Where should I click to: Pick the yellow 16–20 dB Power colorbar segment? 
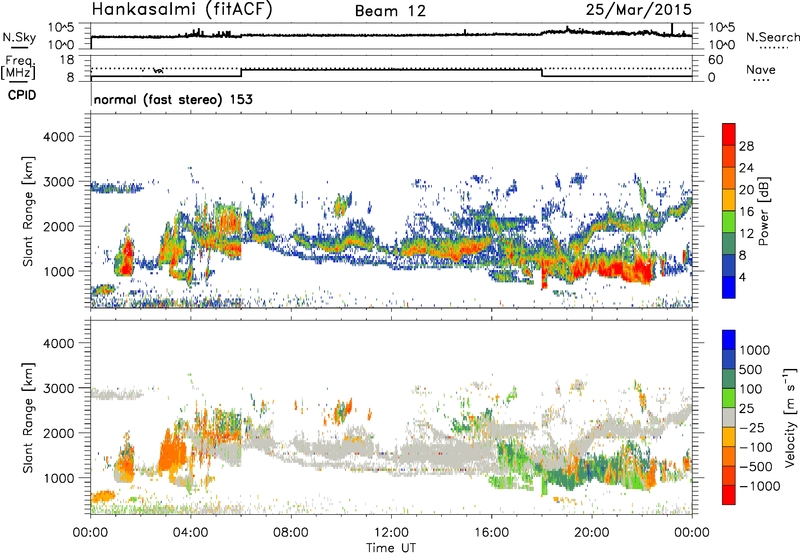[729, 200]
